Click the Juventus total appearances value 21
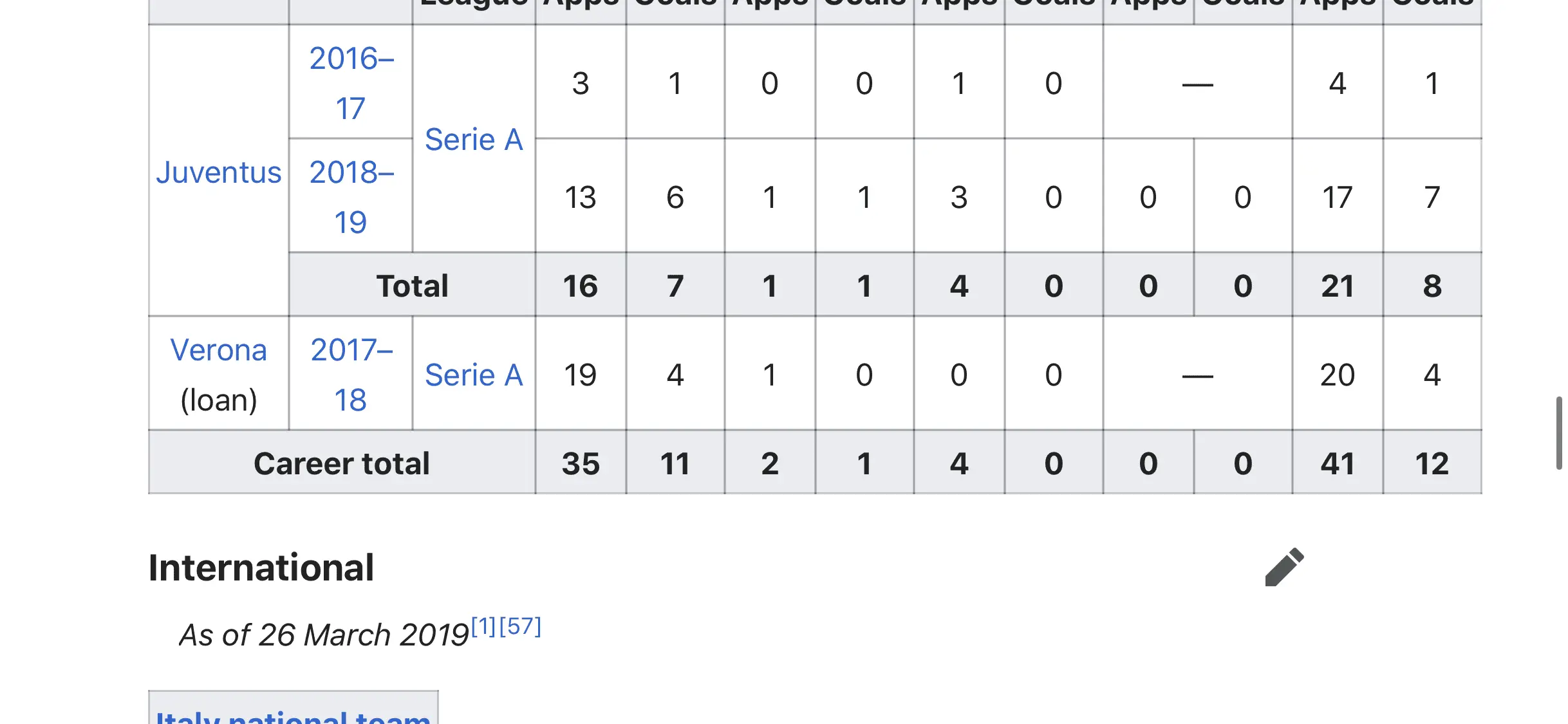The height and width of the screenshot is (724, 1568). (x=1338, y=286)
